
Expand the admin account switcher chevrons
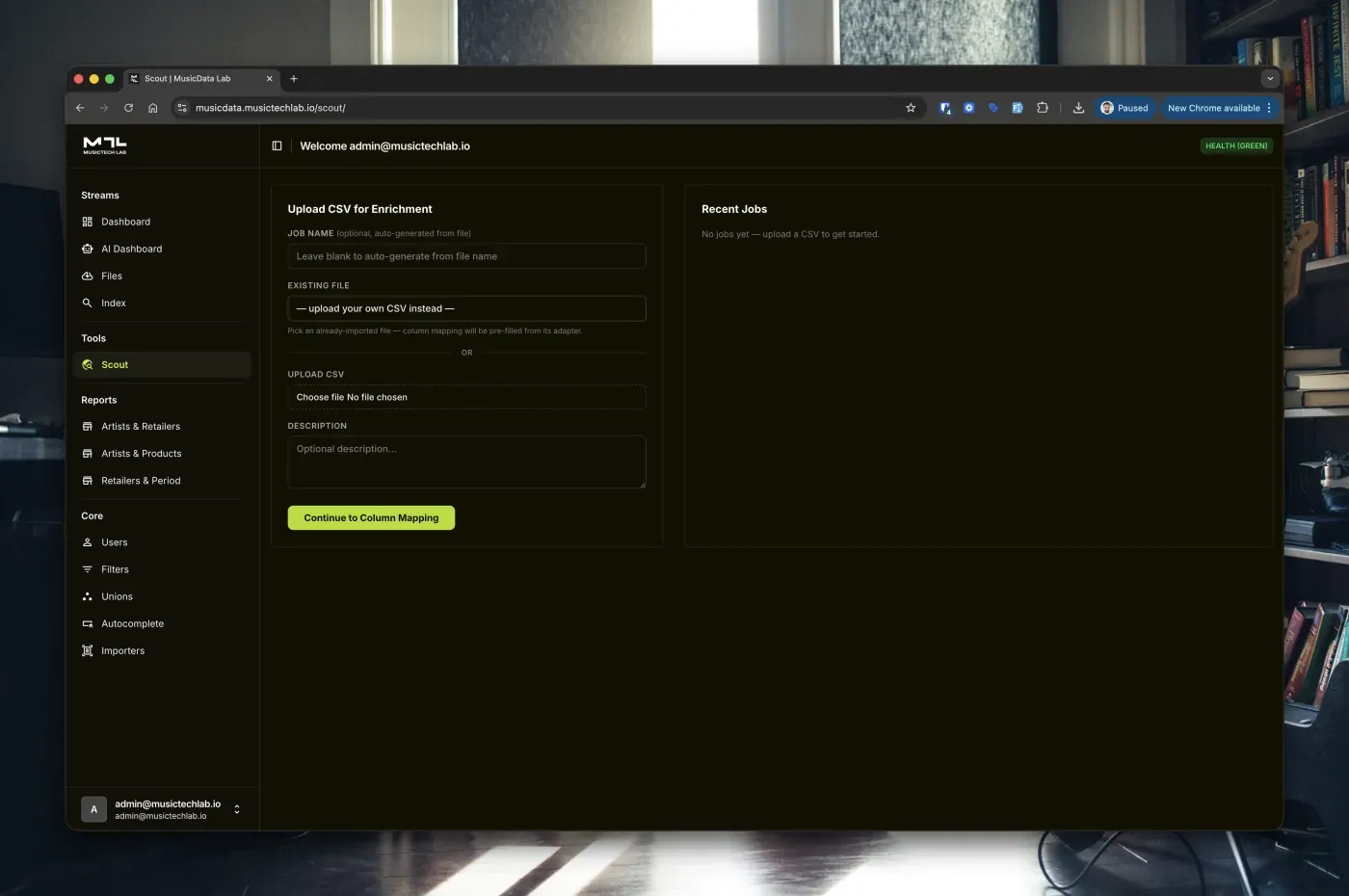point(237,809)
